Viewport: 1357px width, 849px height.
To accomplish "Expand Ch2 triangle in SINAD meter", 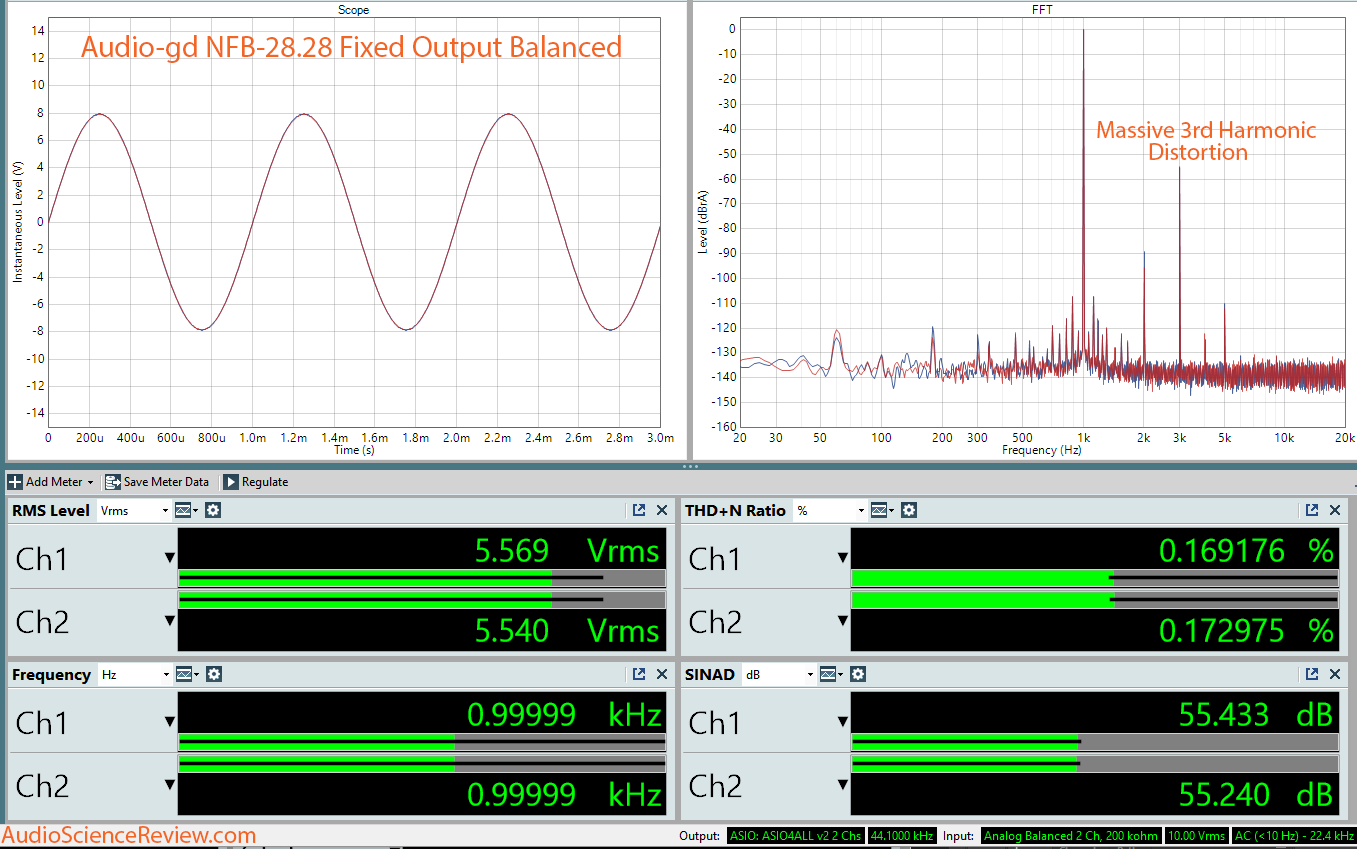I will click(x=842, y=786).
